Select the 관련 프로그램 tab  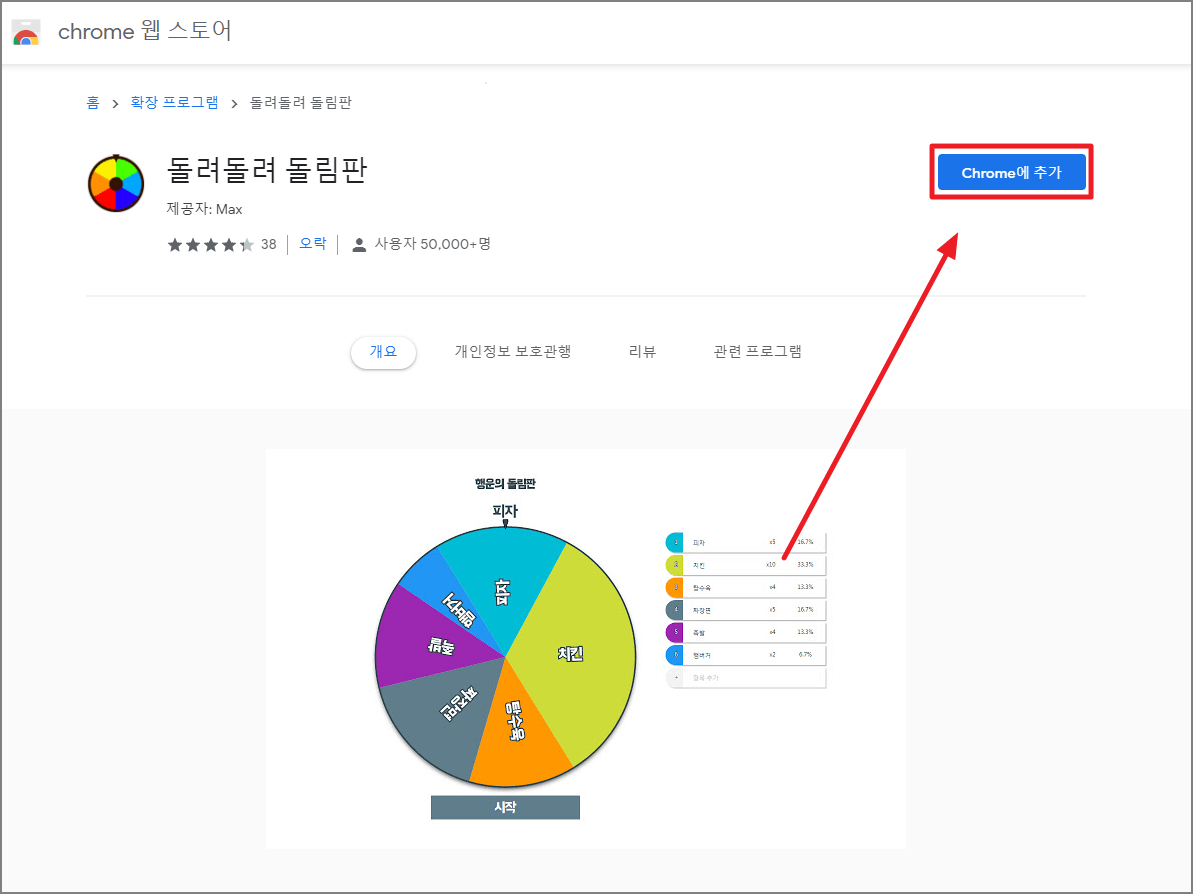point(758,351)
